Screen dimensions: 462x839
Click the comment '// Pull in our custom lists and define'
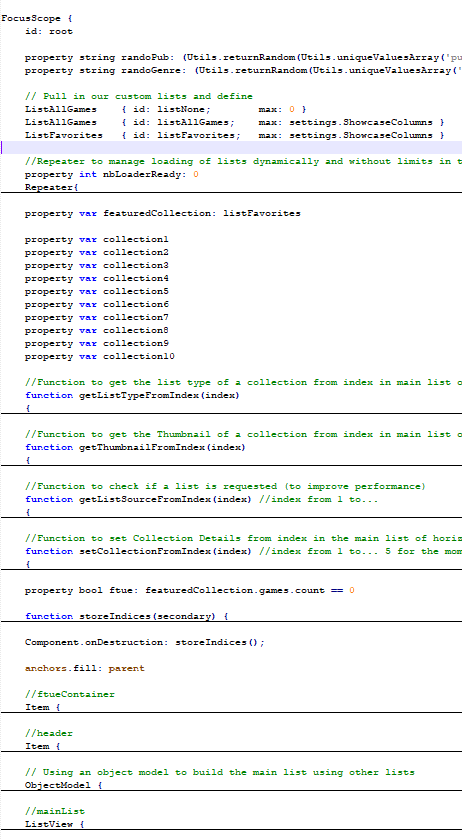coord(139,96)
